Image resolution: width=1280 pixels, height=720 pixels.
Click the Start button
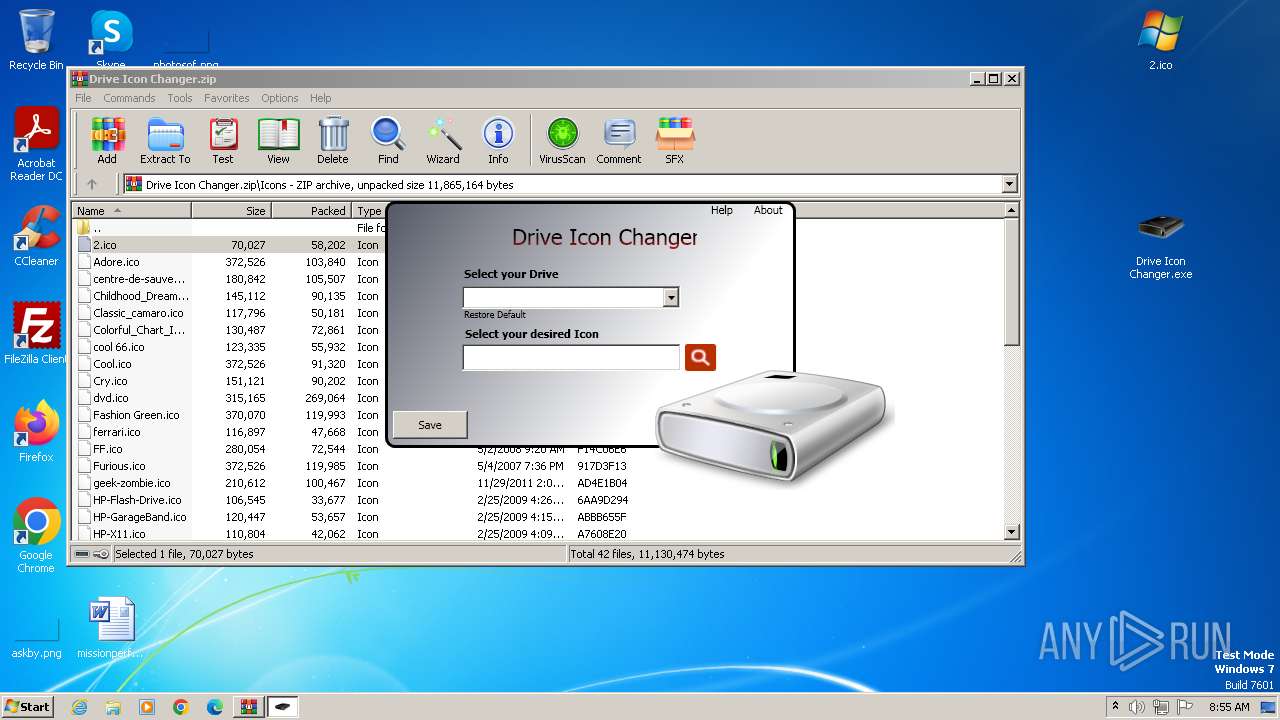pyautogui.click(x=27, y=706)
